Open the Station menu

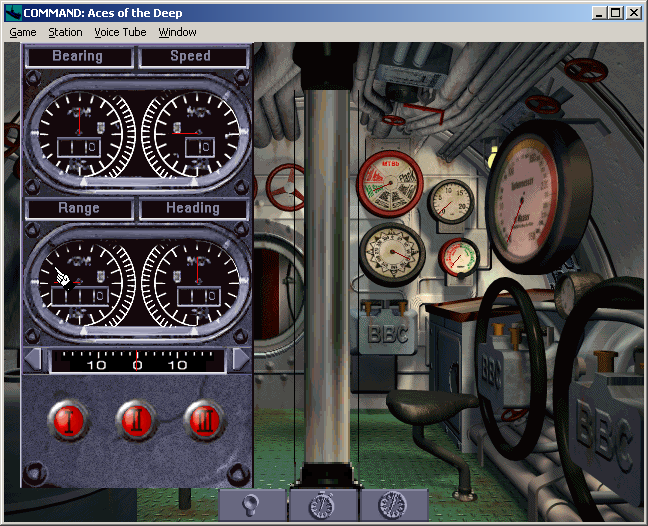pos(65,32)
